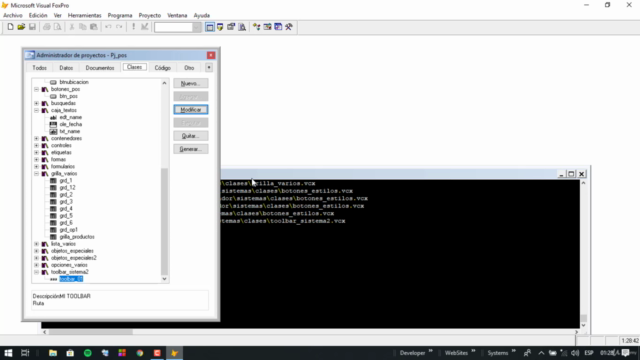Expand the busquedas class library node

(x=36, y=103)
